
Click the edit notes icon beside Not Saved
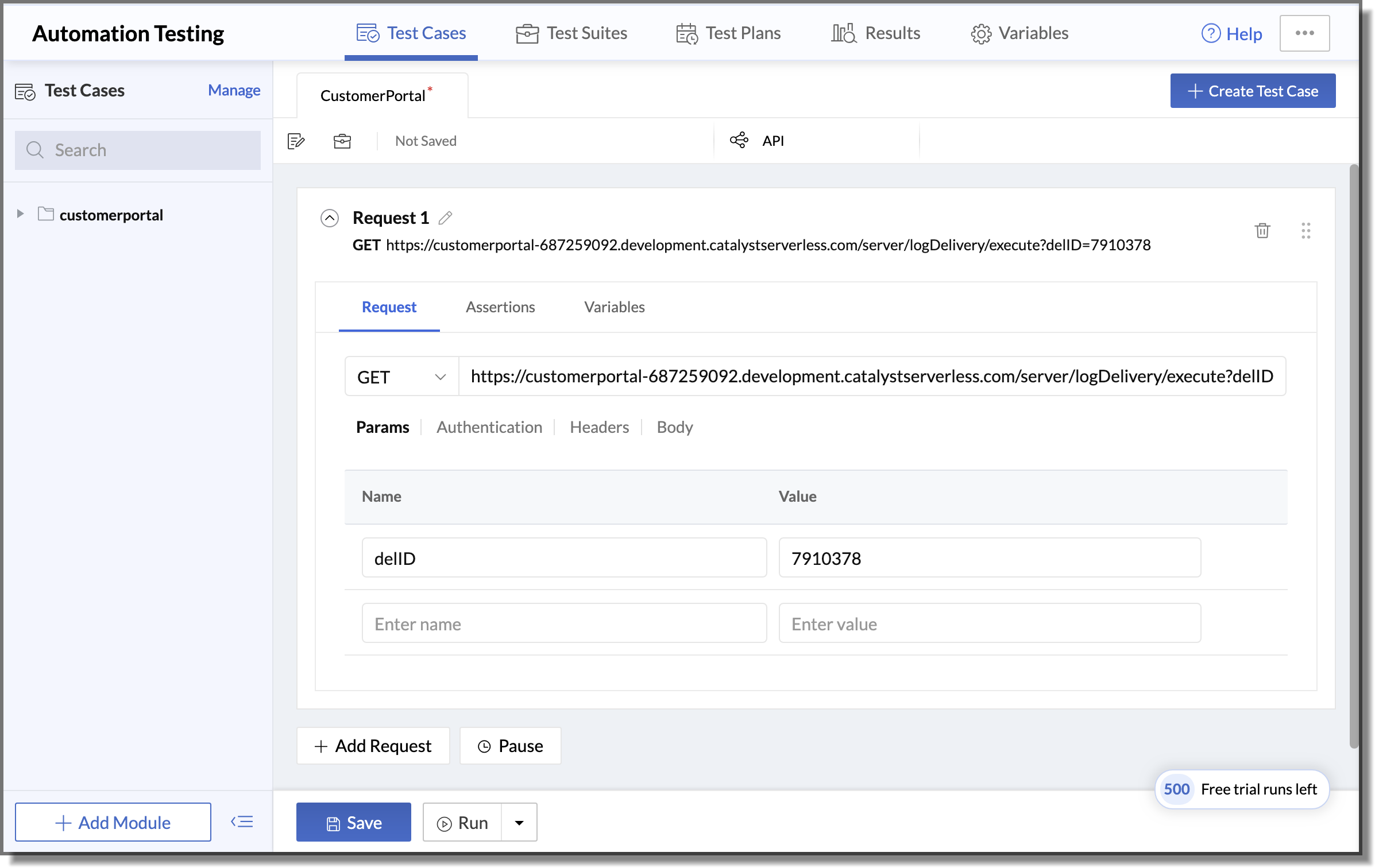point(296,141)
